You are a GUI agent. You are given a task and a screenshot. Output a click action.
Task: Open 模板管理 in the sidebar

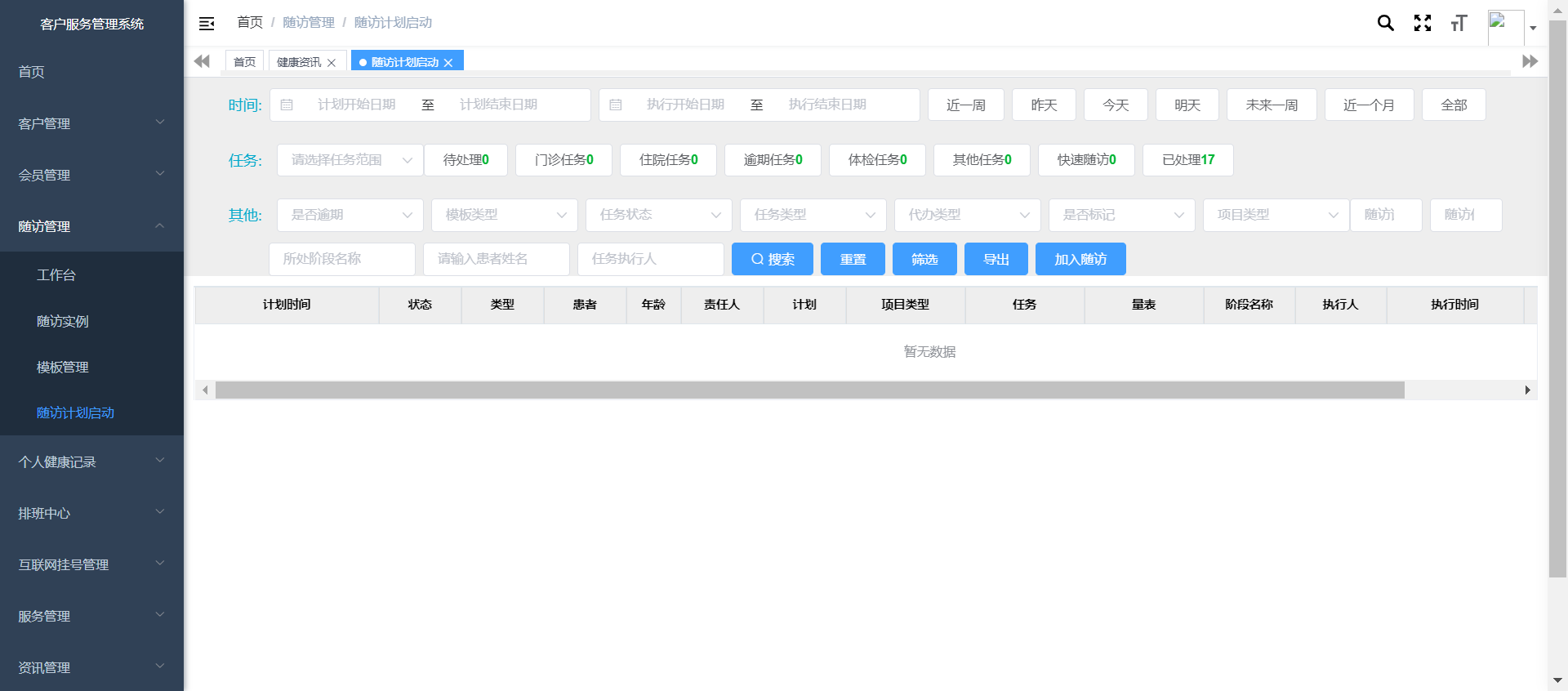coord(91,367)
